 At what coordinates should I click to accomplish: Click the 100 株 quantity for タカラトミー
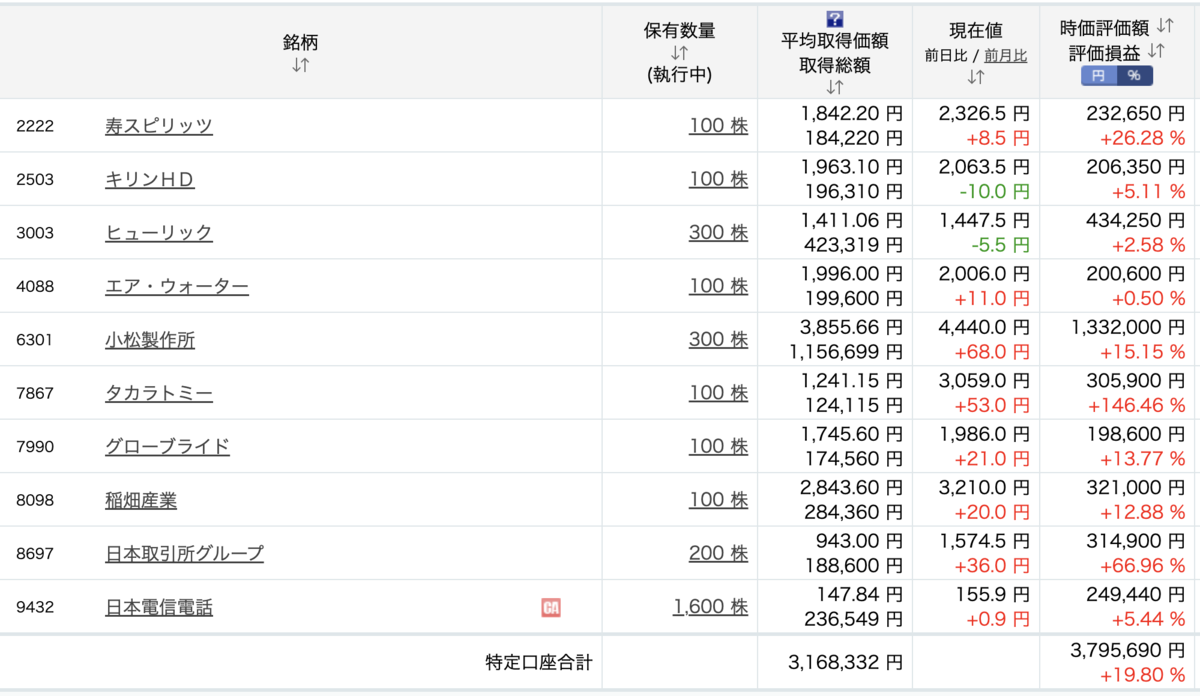click(x=718, y=393)
